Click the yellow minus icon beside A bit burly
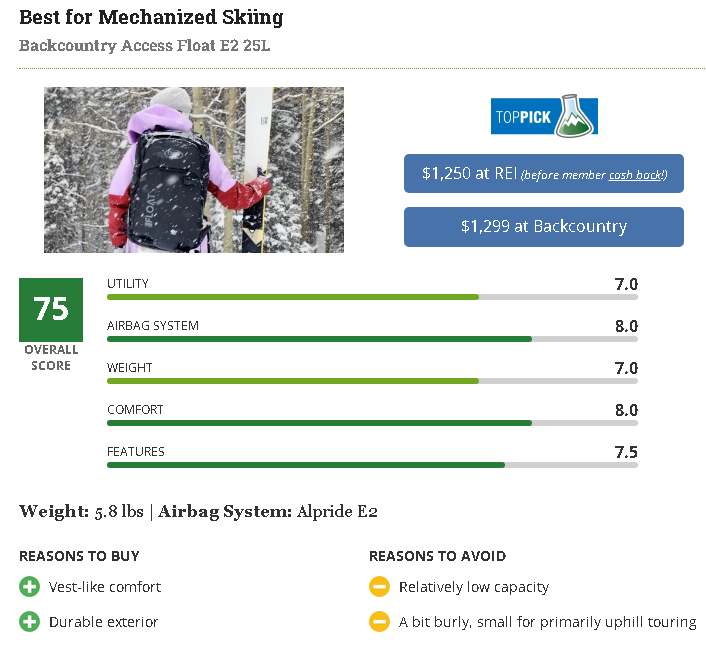Screen dimensions: 706x646 [379, 622]
